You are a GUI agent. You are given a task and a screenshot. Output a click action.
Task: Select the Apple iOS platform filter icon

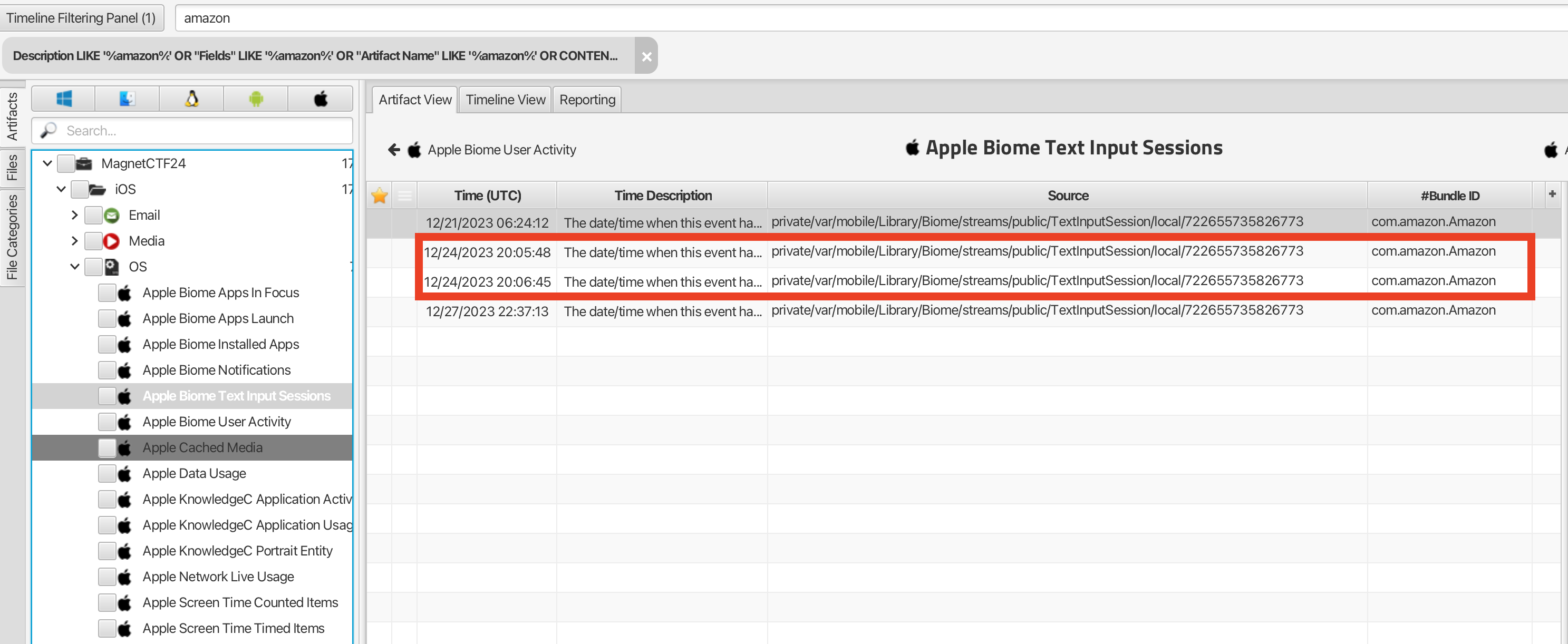click(x=321, y=99)
